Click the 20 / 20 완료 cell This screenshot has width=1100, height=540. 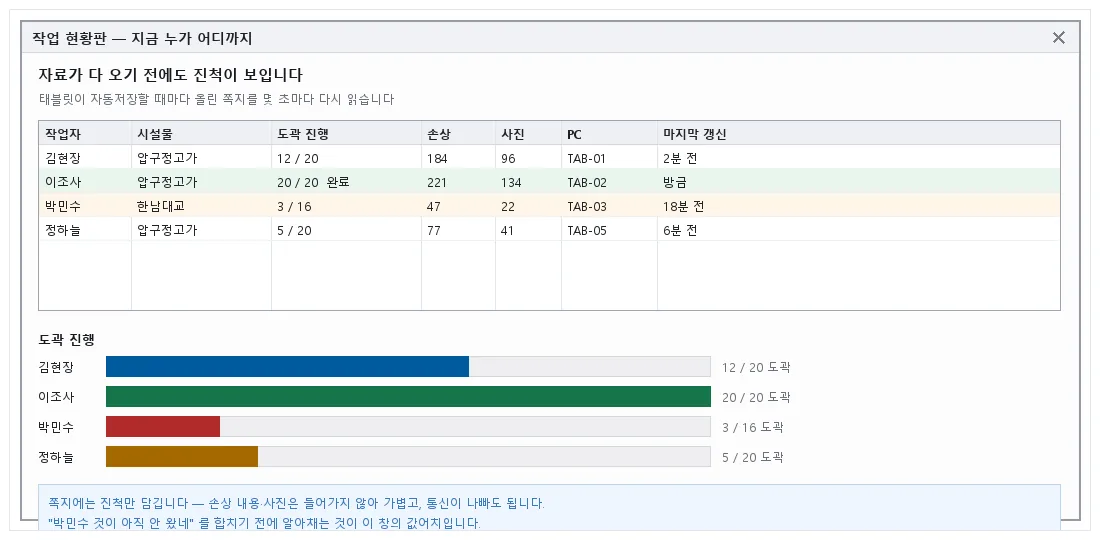[x=347, y=182]
